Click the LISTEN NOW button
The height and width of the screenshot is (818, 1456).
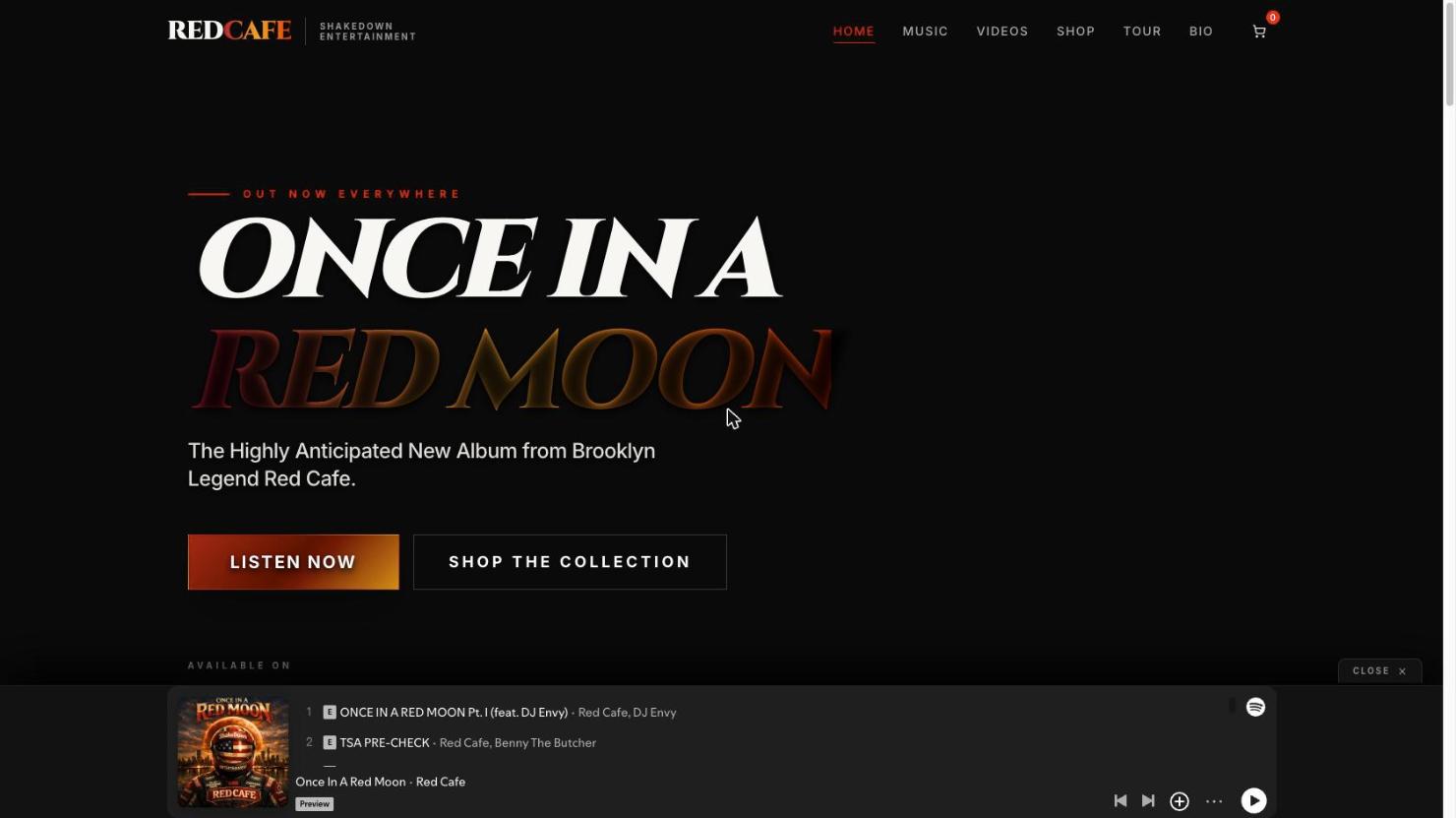293,562
